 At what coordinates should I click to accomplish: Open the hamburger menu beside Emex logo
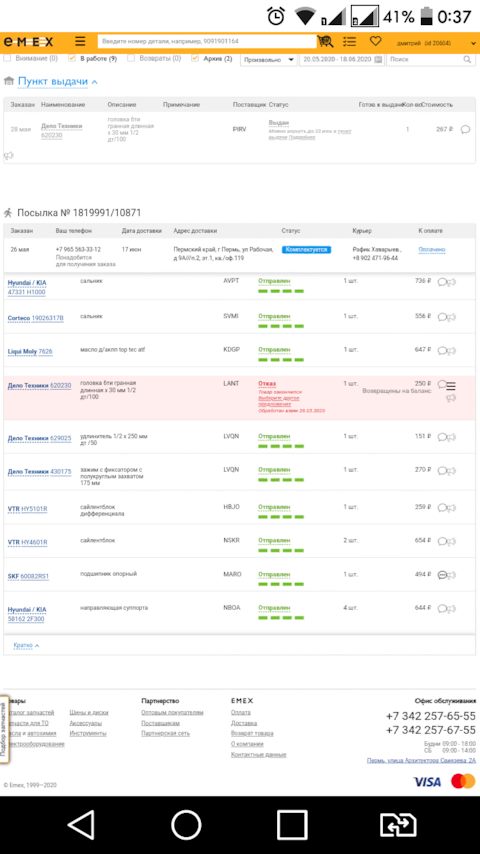[80, 41]
